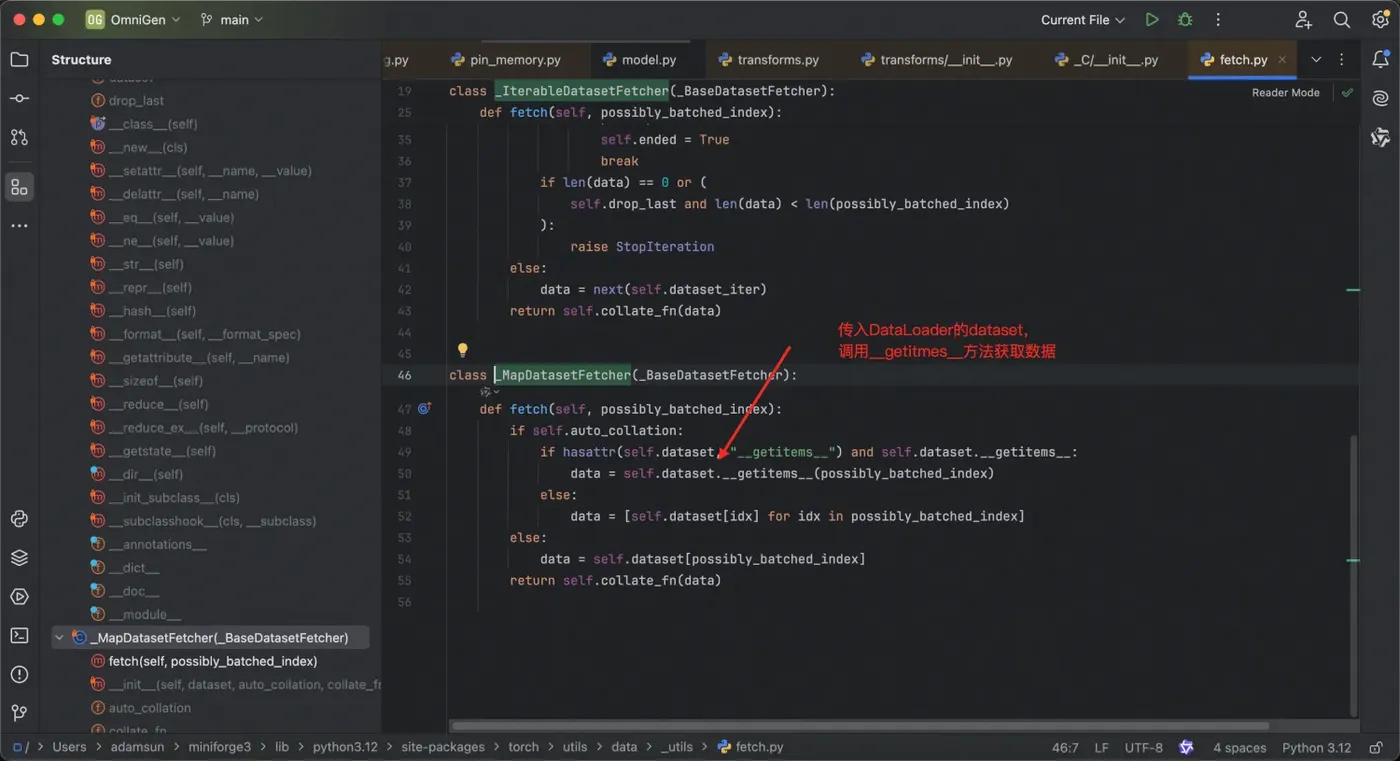Click line number 50 in the gutter
This screenshot has width=1400, height=761.
(404, 473)
